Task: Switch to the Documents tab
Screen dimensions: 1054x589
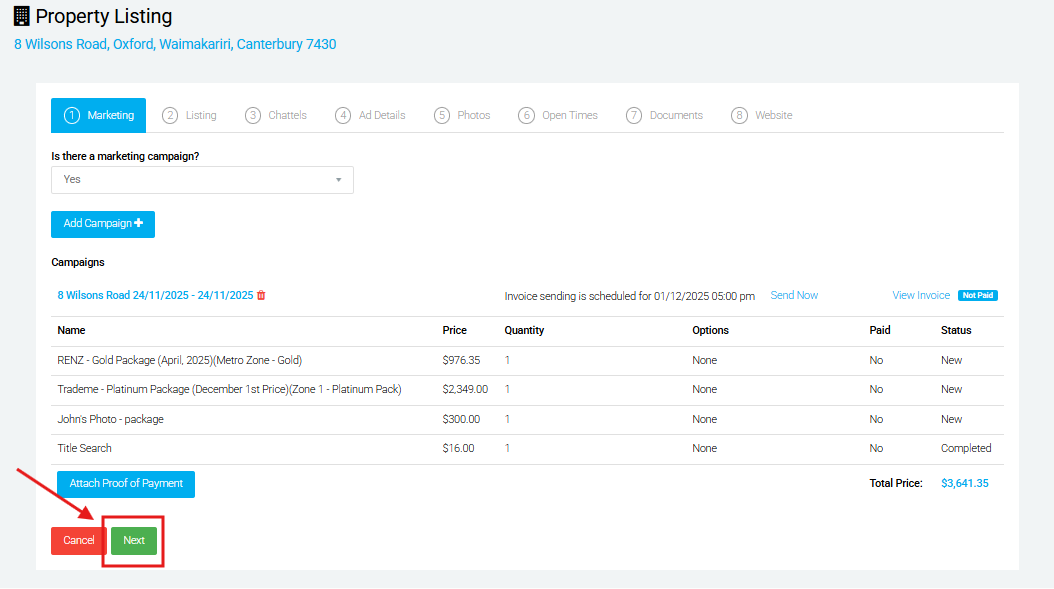Action: tap(665, 116)
